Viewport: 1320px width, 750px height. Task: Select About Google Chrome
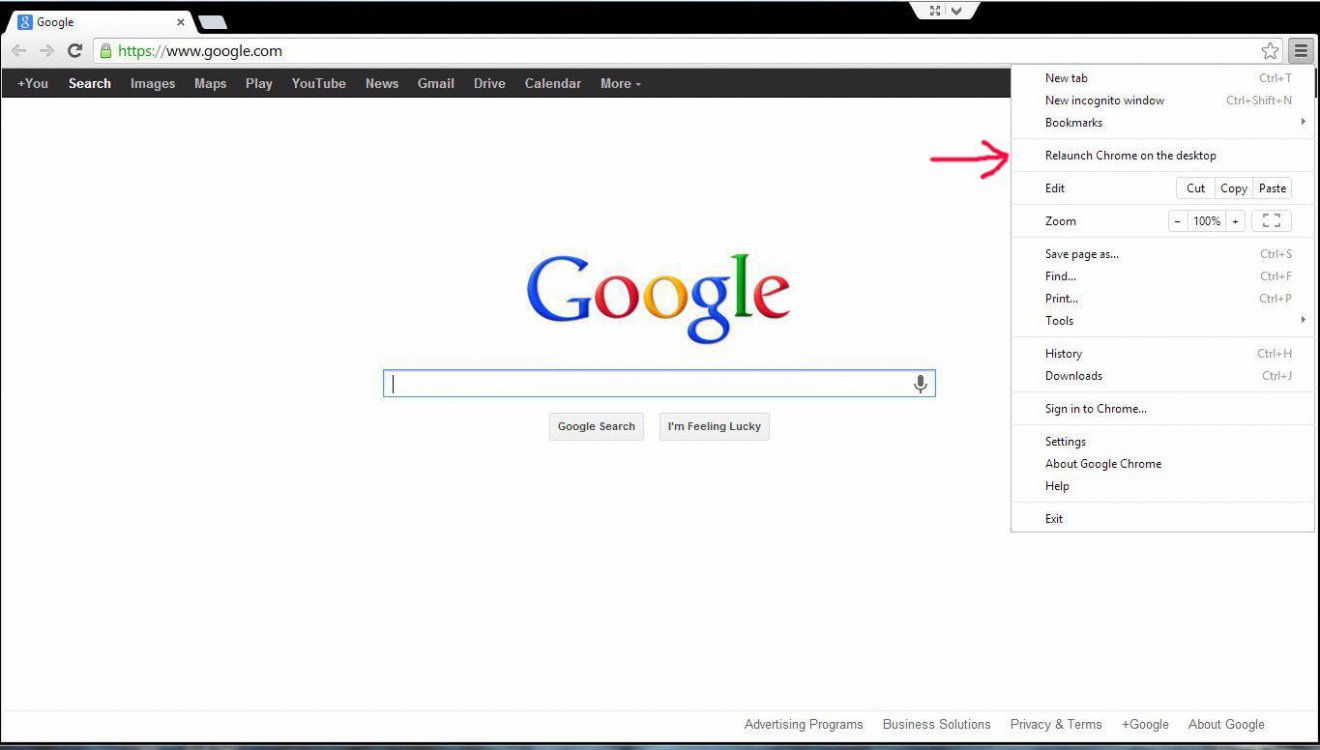(x=1163, y=464)
